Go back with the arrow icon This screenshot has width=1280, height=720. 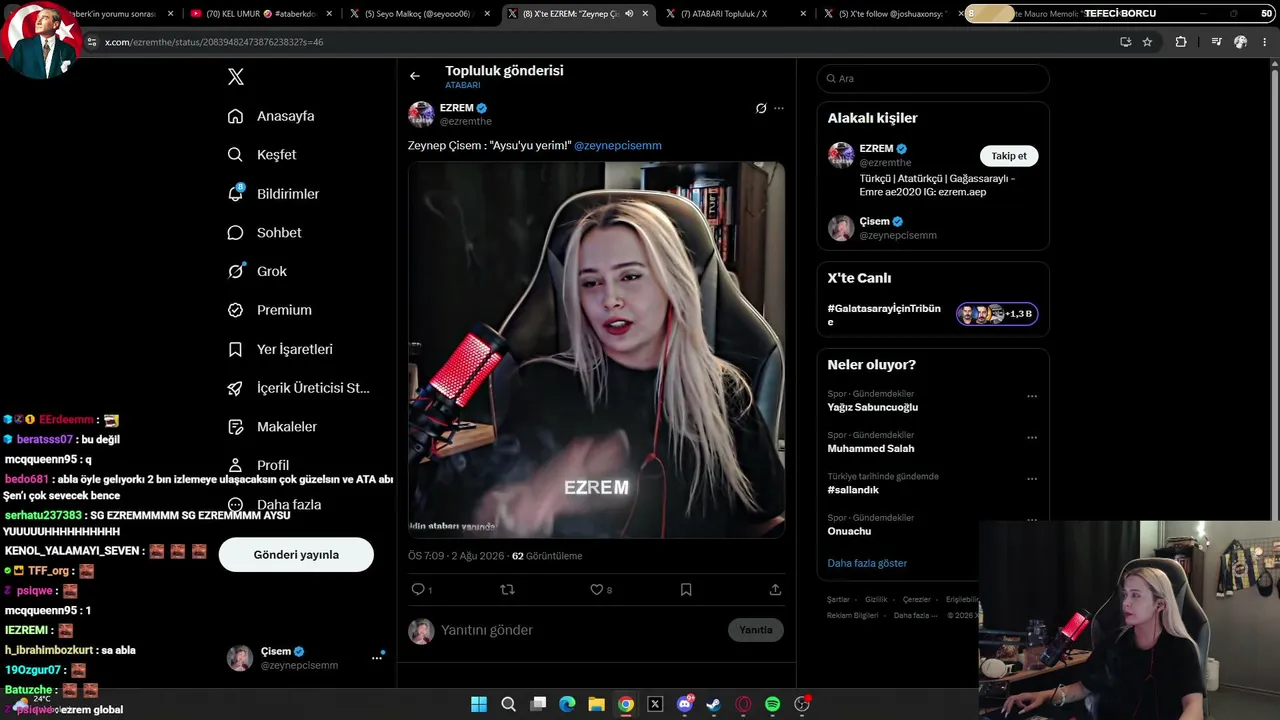[x=415, y=76]
